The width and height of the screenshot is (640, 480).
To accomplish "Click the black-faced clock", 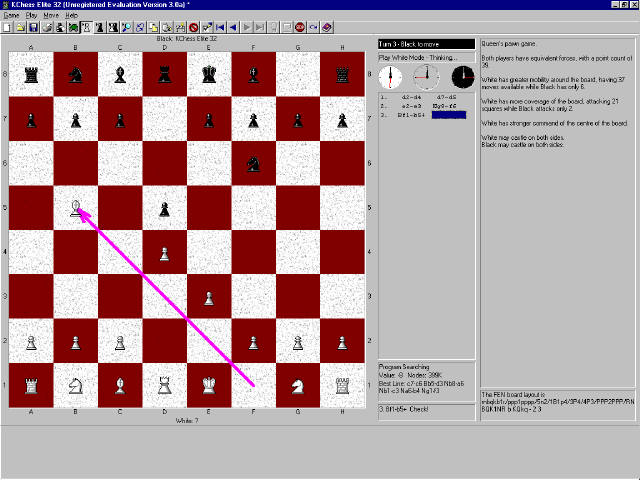I will point(462,77).
